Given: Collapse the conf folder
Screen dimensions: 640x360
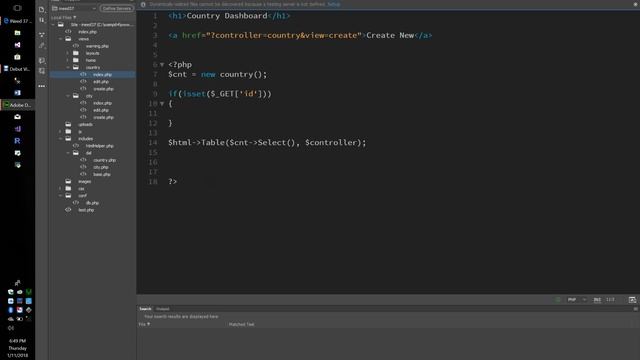Looking at the screenshot, I should point(60,196).
